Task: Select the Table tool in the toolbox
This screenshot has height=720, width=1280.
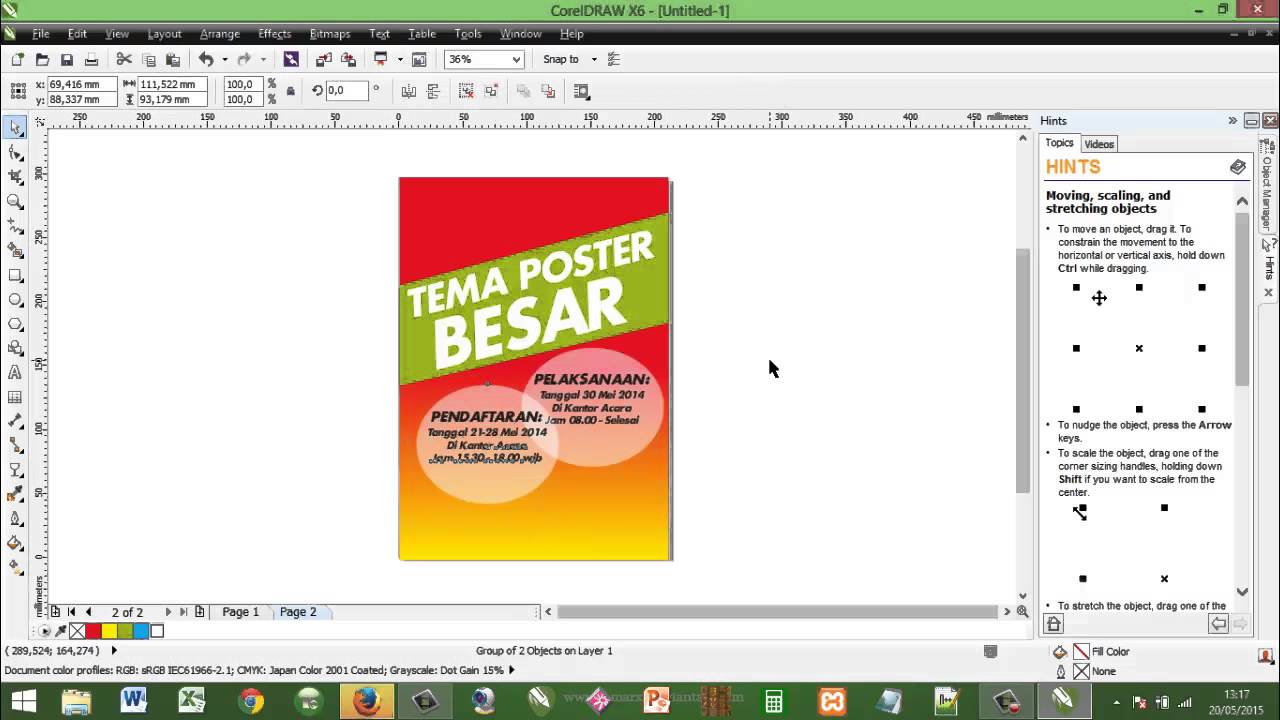Action: pyautogui.click(x=15, y=397)
